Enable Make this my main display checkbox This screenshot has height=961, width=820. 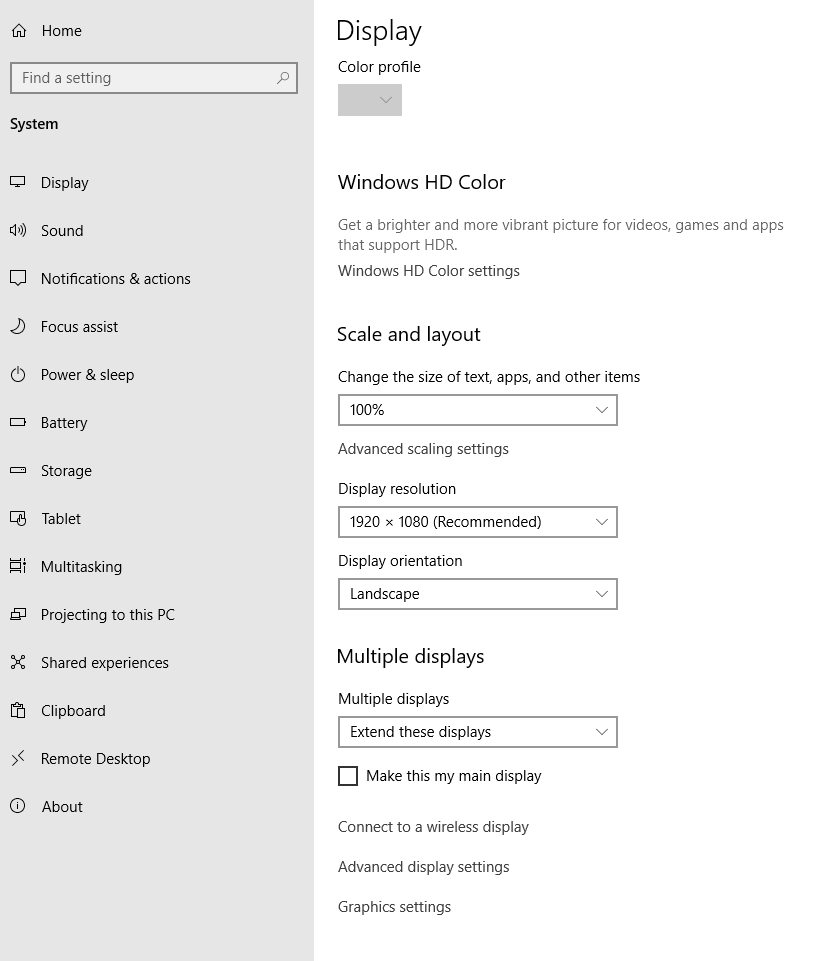pos(348,776)
